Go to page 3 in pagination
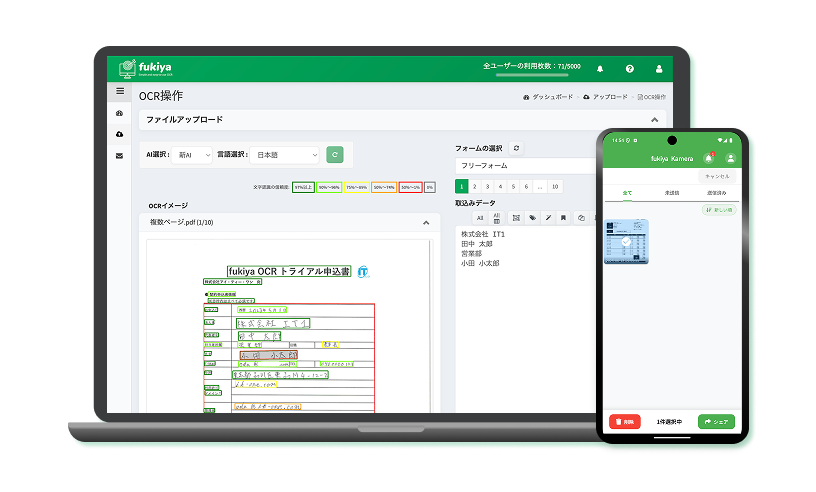This screenshot has width=816, height=492. click(487, 186)
